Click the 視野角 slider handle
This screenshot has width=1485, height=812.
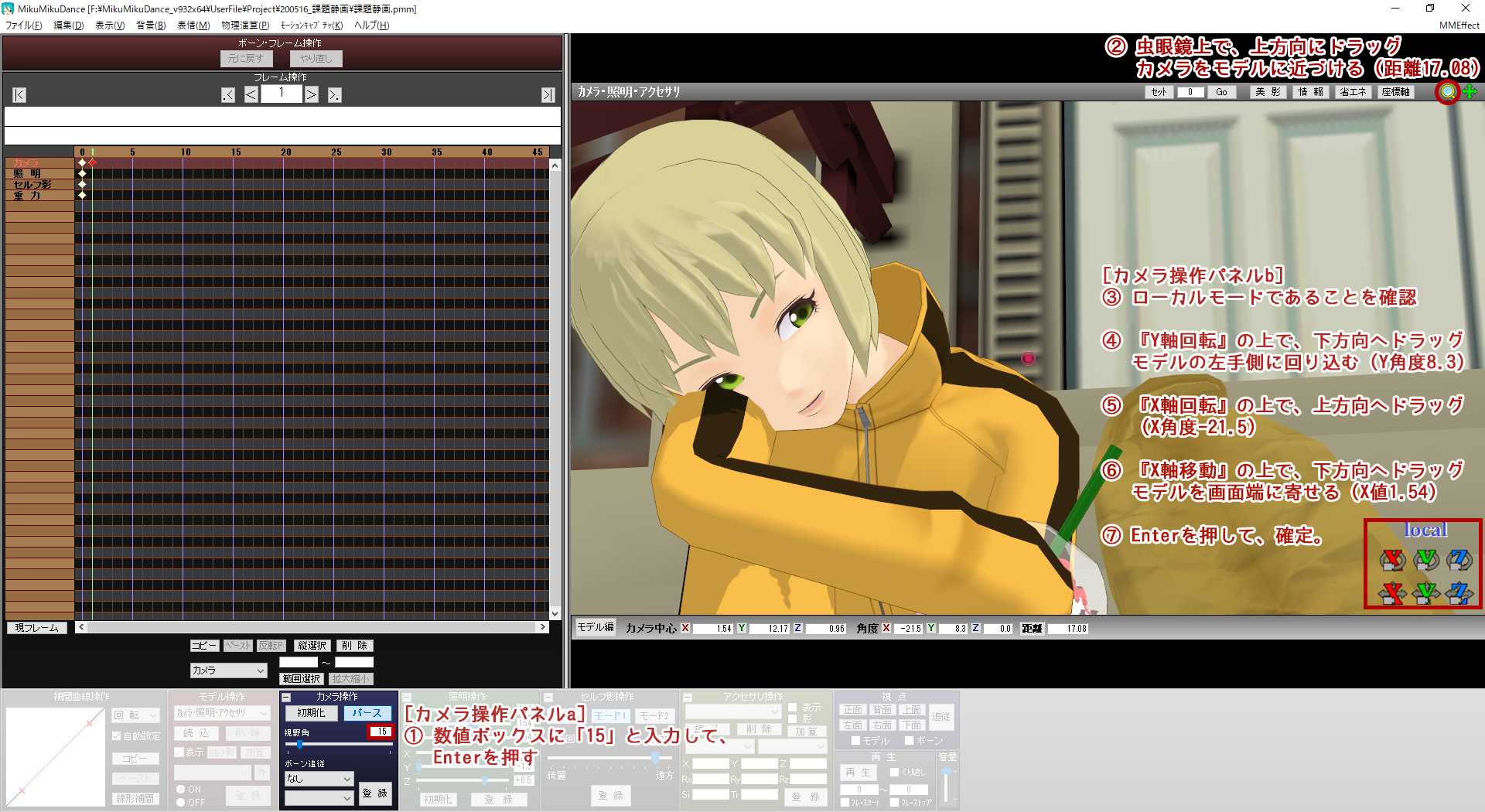pos(299,745)
